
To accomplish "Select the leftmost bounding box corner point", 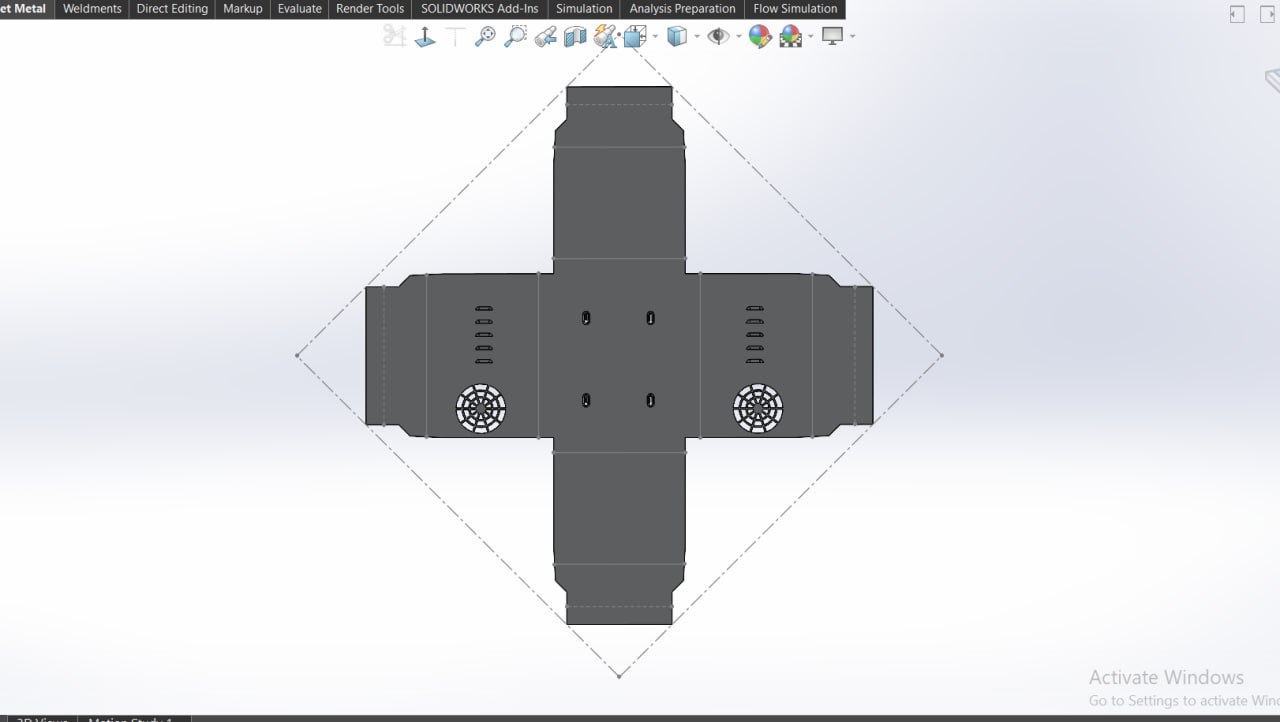I will point(297,355).
